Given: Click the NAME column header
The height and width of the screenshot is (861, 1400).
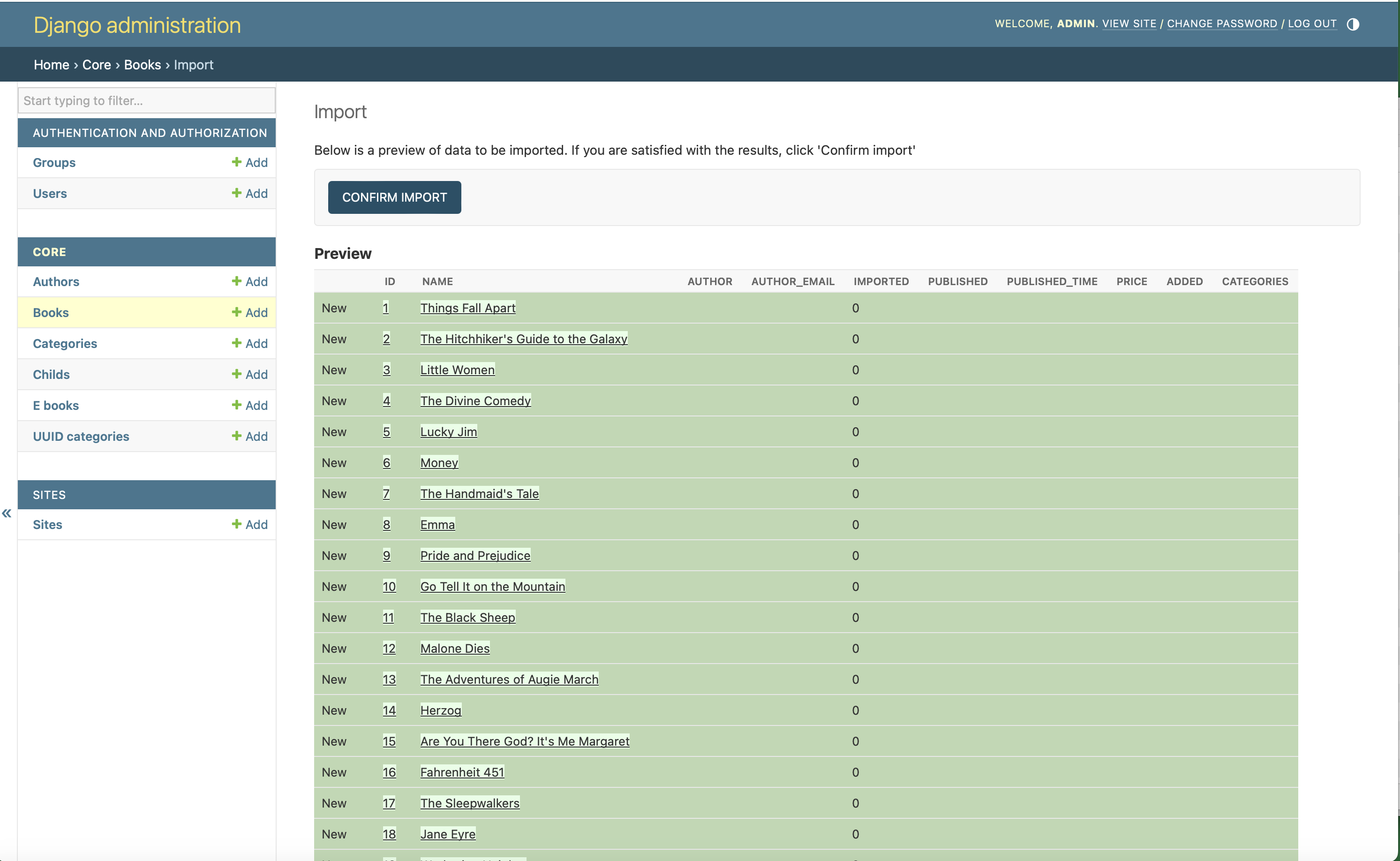Looking at the screenshot, I should pos(437,281).
